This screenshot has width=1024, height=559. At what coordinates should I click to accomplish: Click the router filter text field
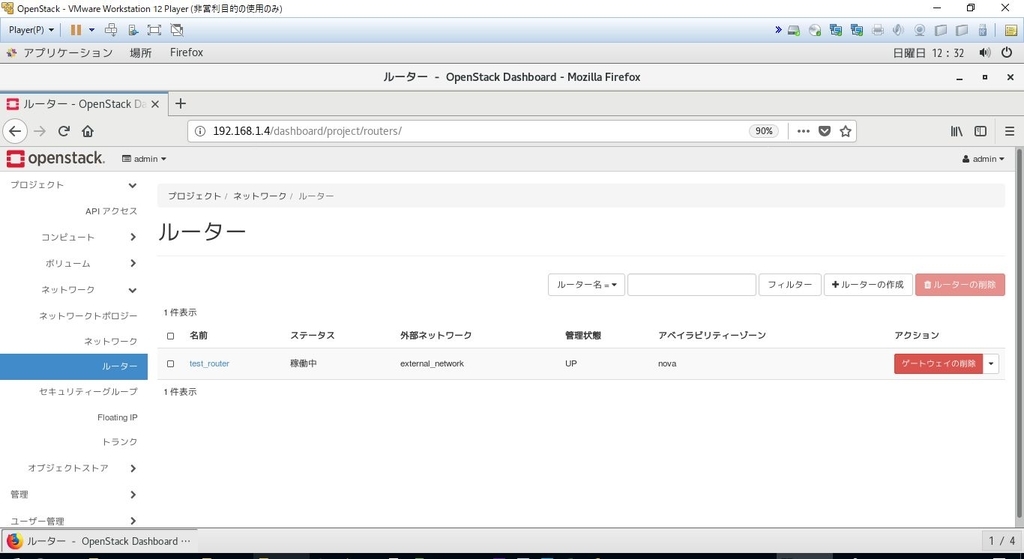pyautogui.click(x=692, y=285)
